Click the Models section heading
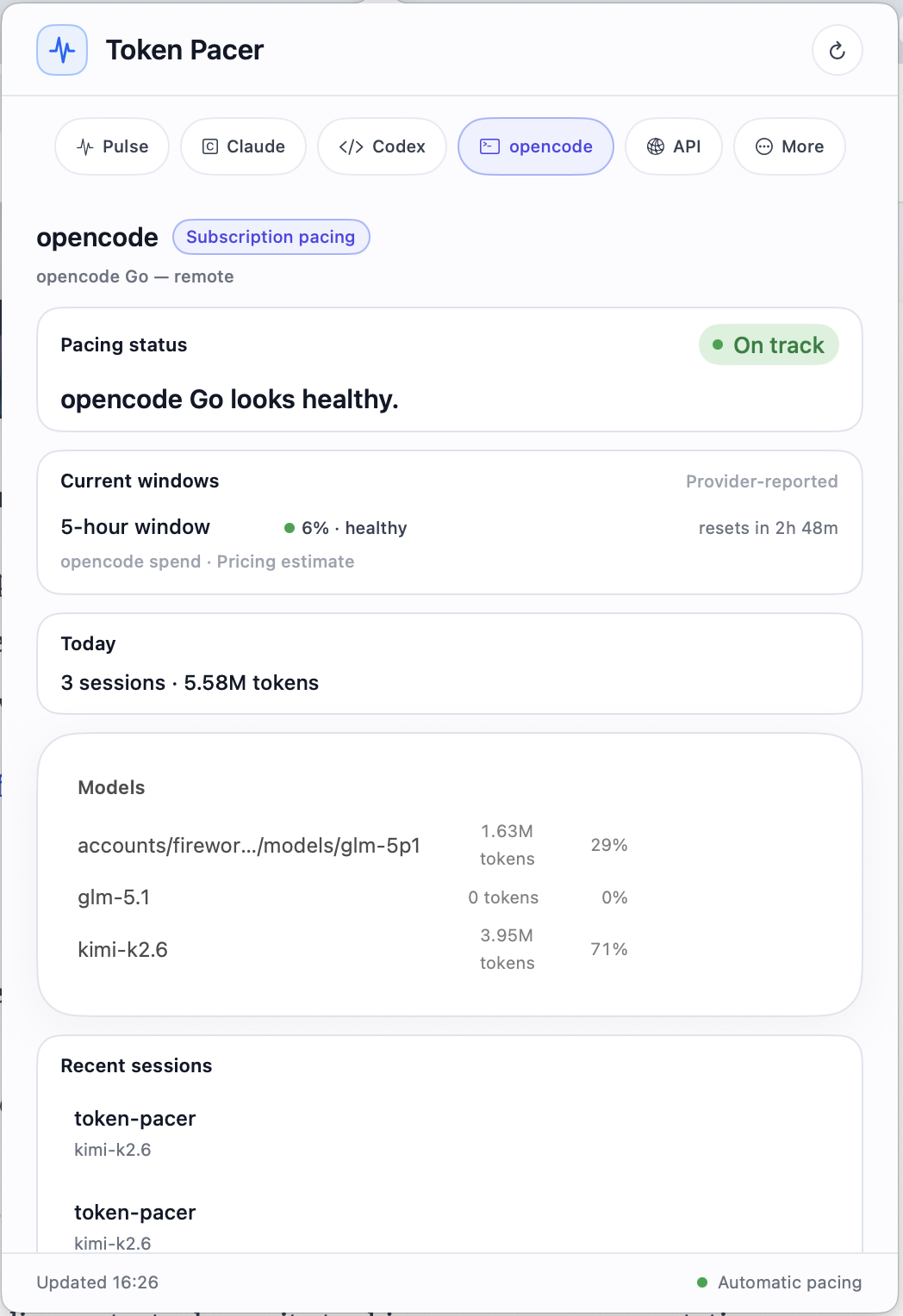This screenshot has width=903, height=1316. click(111, 788)
